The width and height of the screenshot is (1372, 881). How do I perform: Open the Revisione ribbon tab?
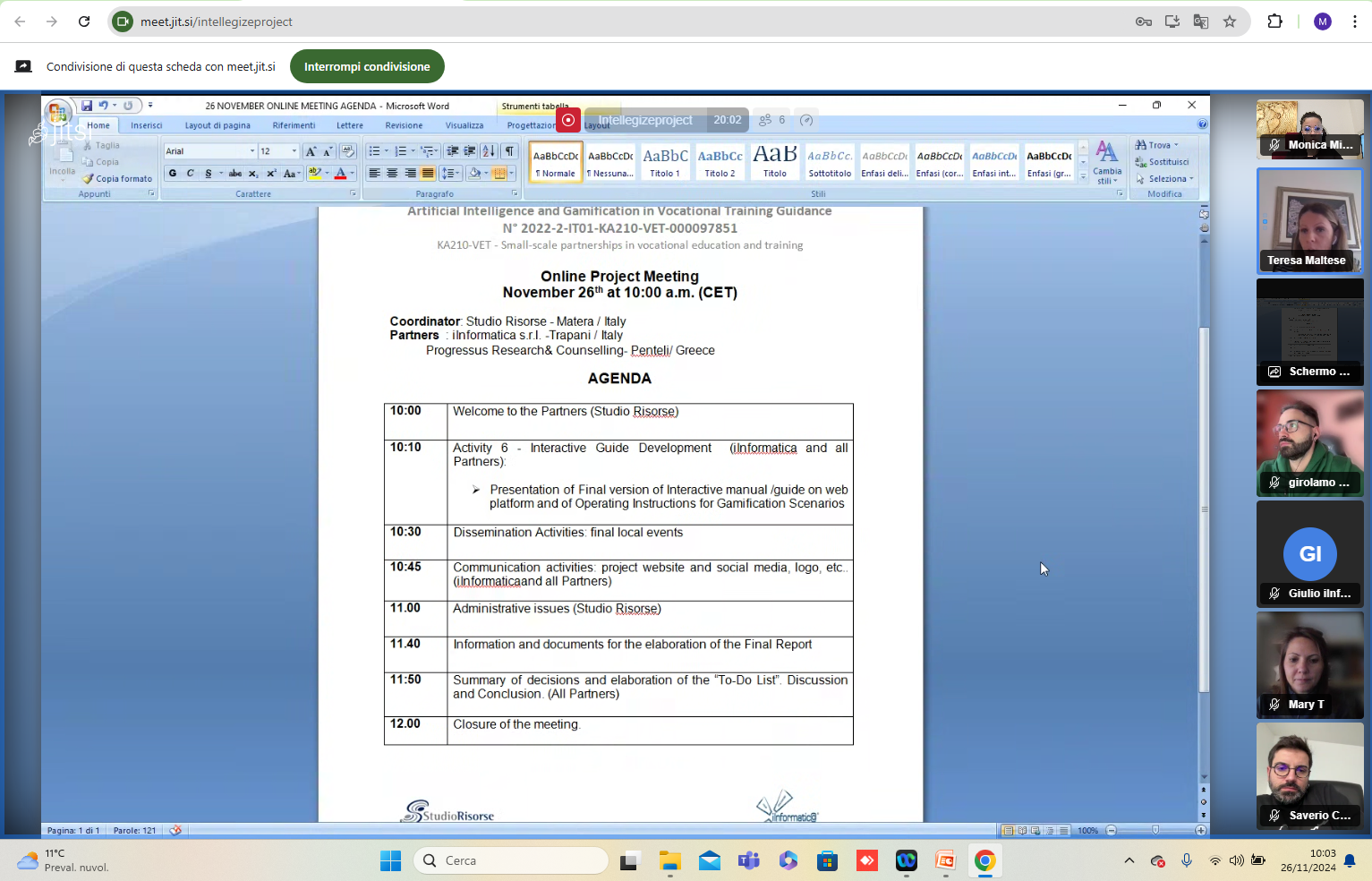(404, 125)
